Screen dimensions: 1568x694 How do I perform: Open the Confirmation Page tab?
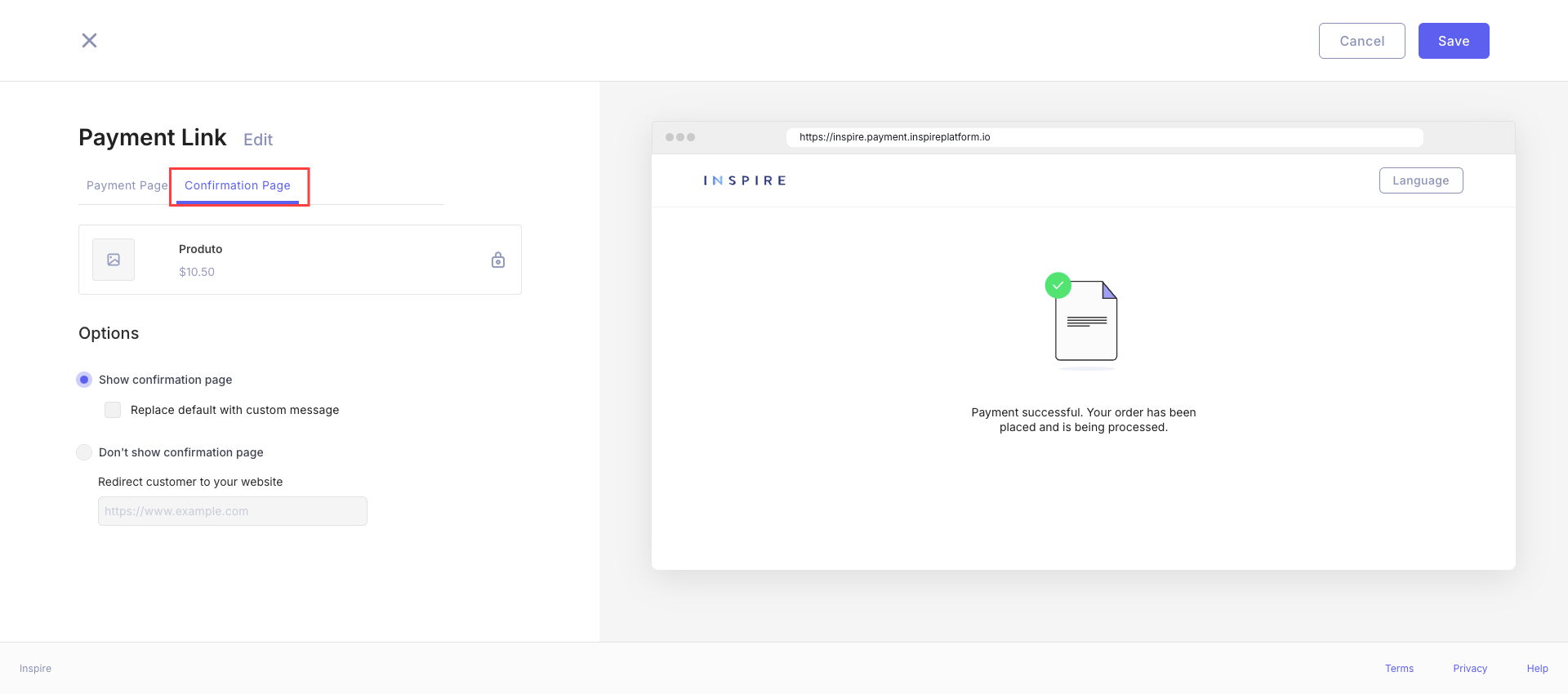[238, 185]
